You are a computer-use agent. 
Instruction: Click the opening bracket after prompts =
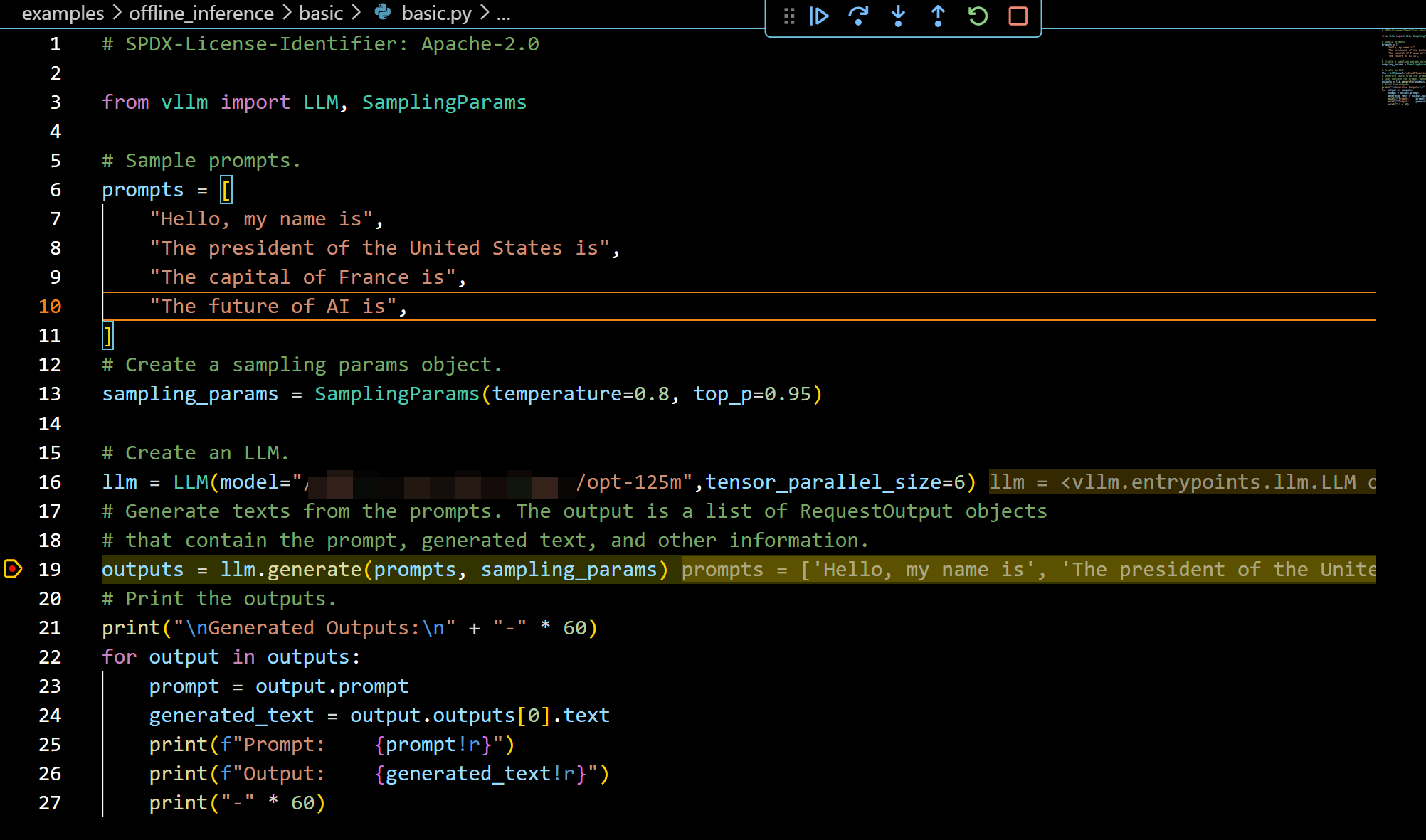coord(226,190)
